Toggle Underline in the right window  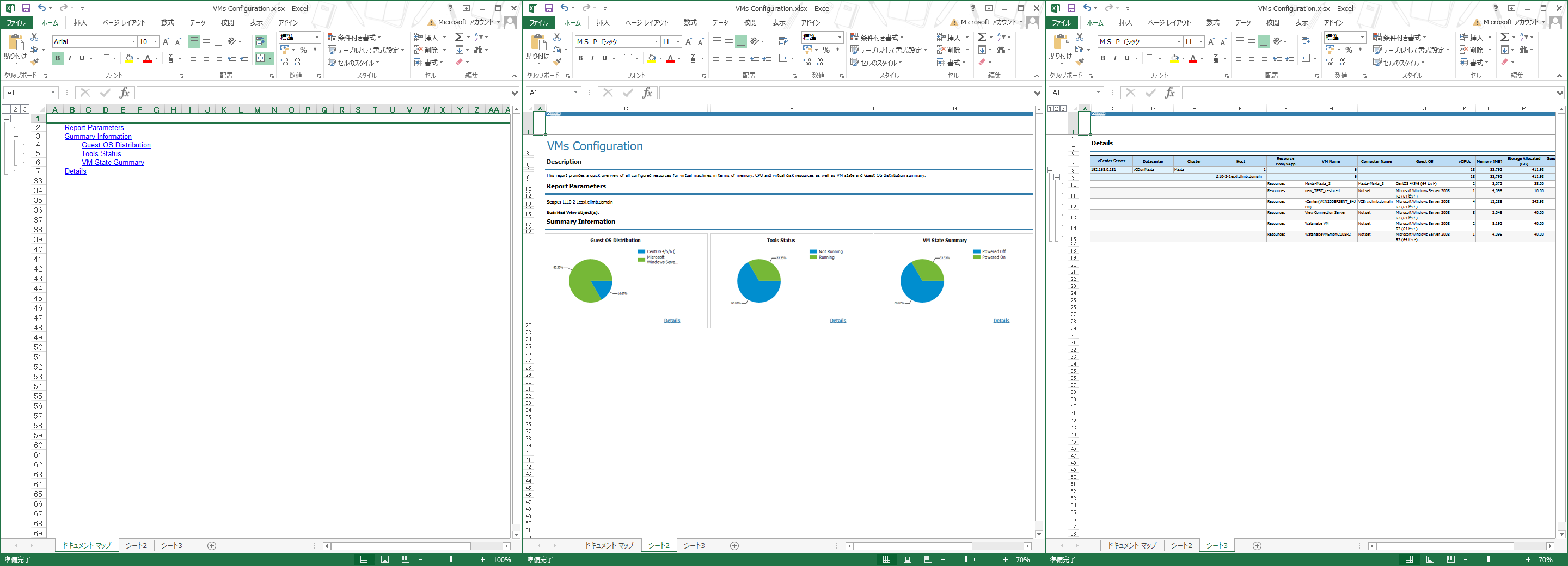coord(1128,58)
